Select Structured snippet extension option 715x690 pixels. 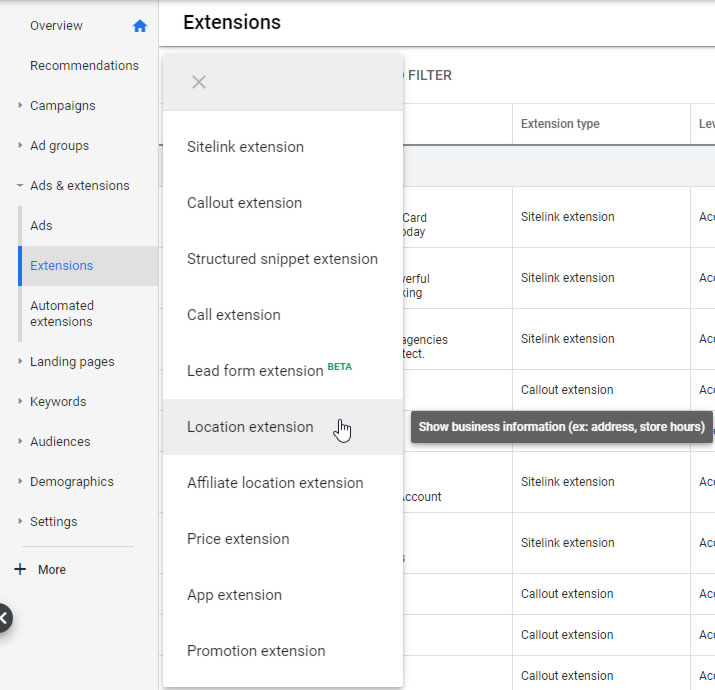click(282, 259)
